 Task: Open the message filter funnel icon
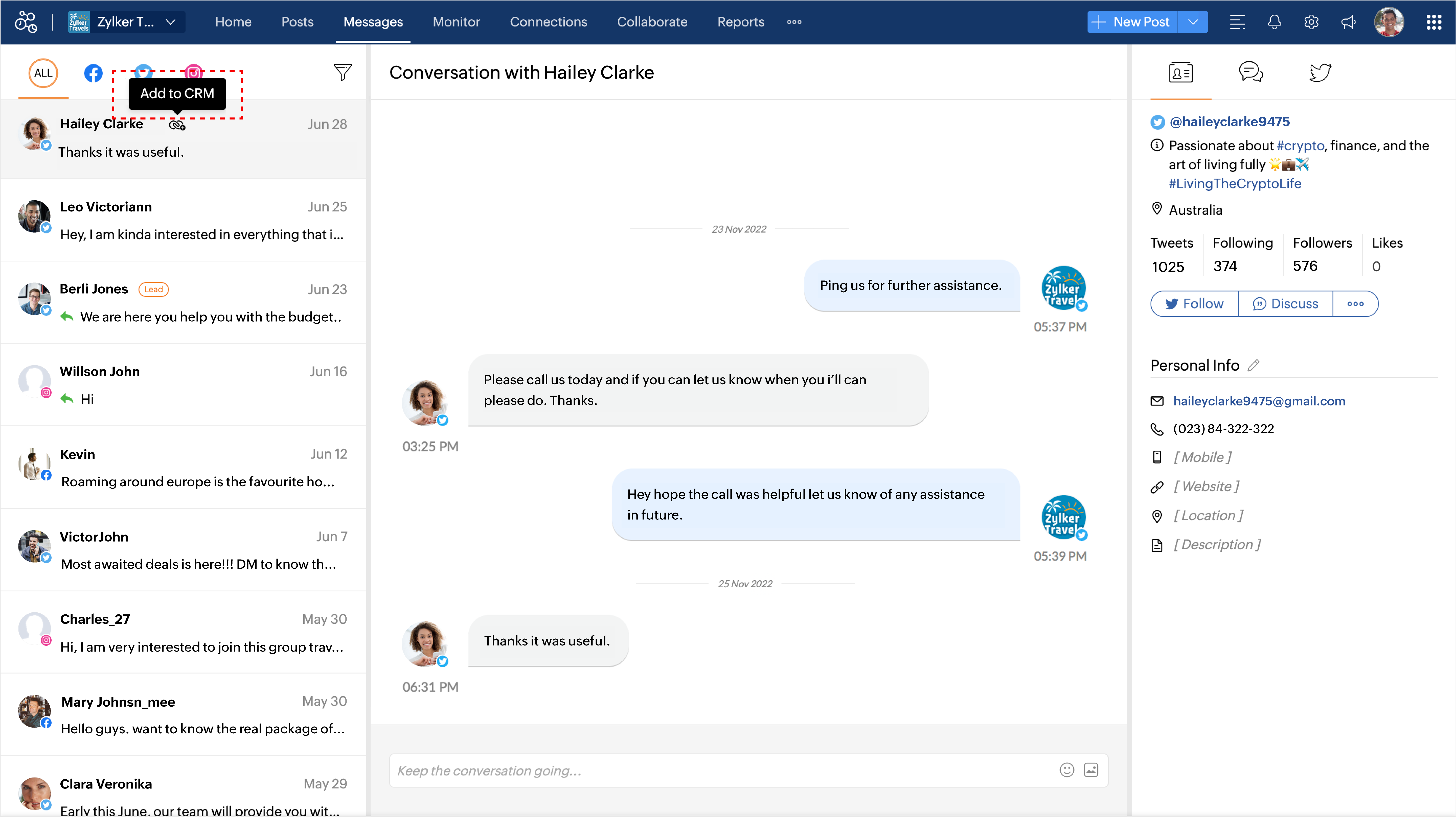343,72
